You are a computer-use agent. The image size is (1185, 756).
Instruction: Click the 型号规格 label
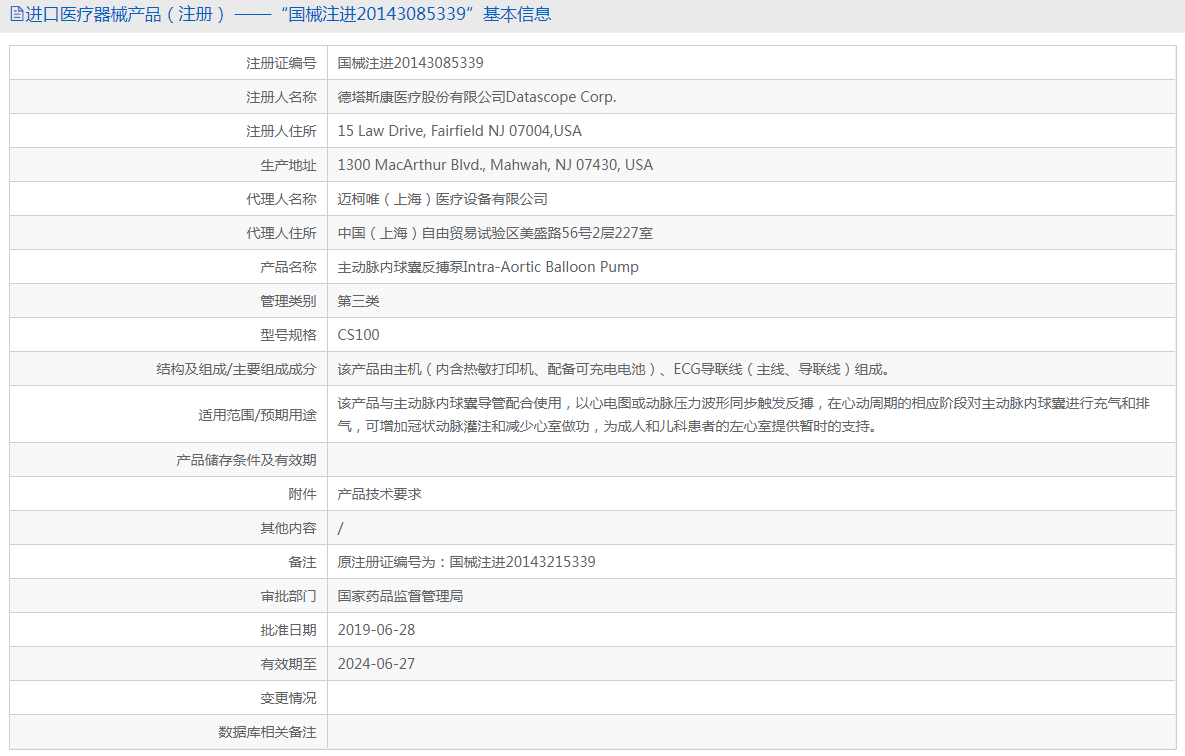pyautogui.click(x=289, y=336)
